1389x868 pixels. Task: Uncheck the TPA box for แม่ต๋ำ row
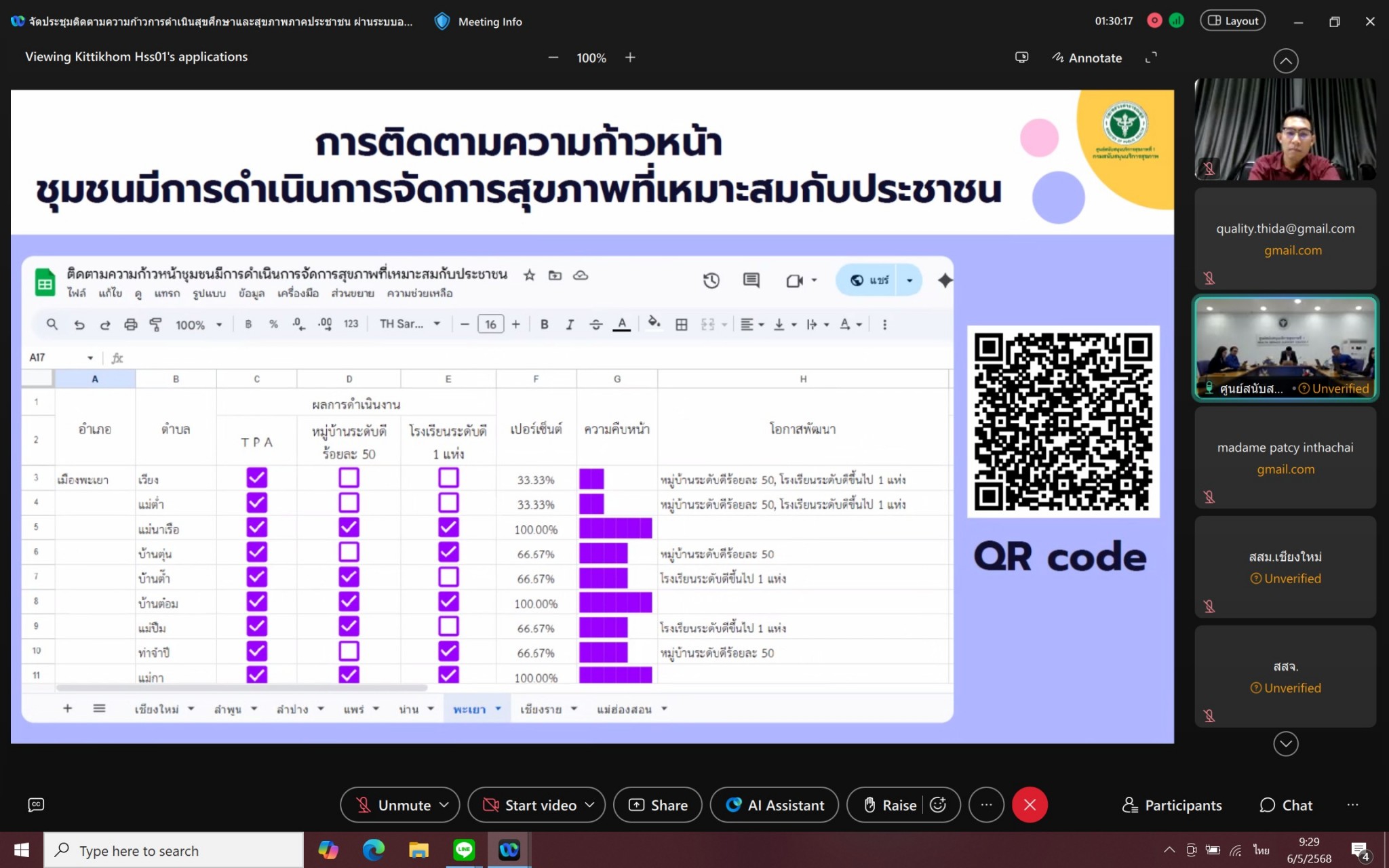click(x=257, y=503)
